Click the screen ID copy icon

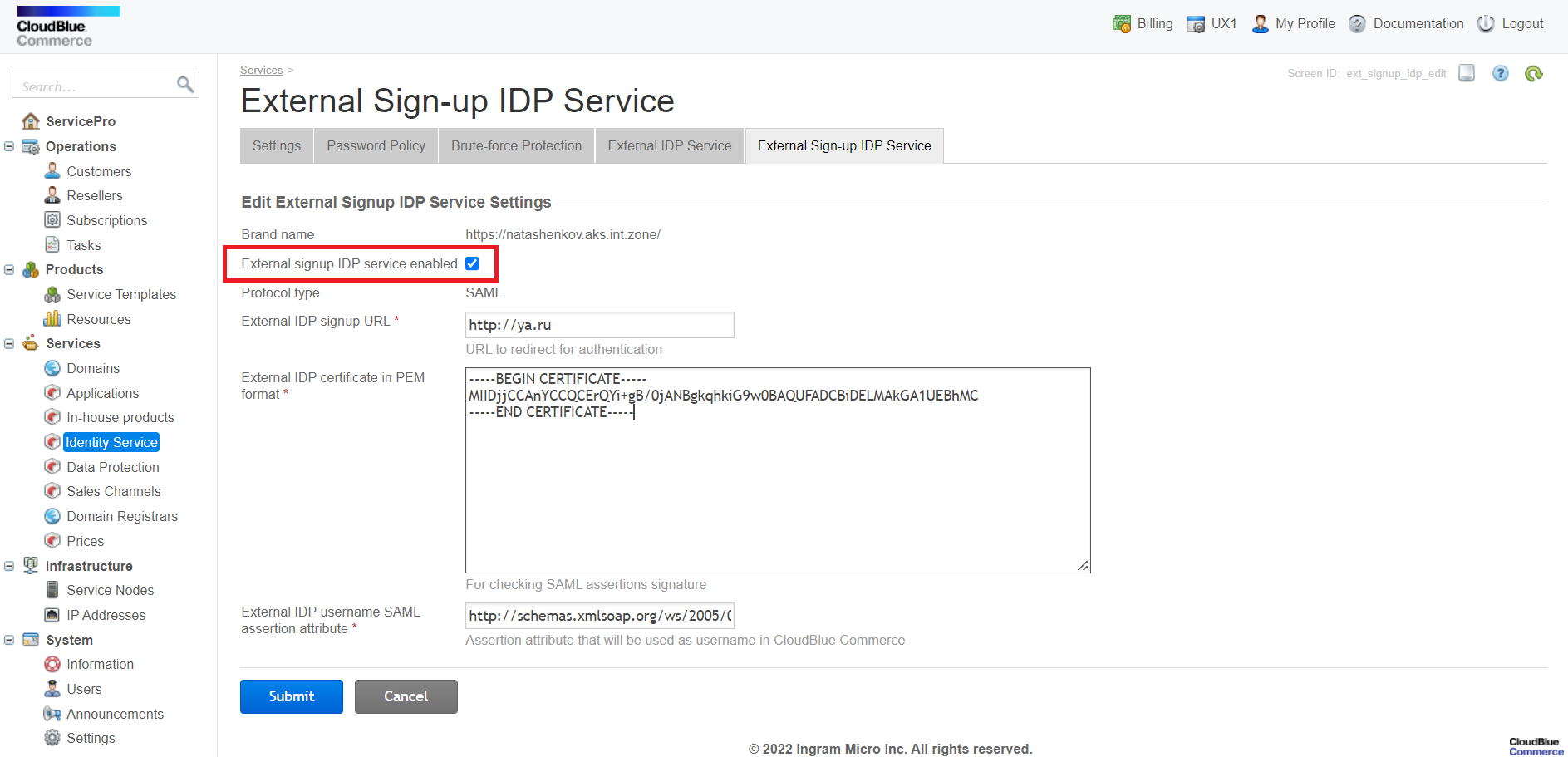click(1467, 73)
